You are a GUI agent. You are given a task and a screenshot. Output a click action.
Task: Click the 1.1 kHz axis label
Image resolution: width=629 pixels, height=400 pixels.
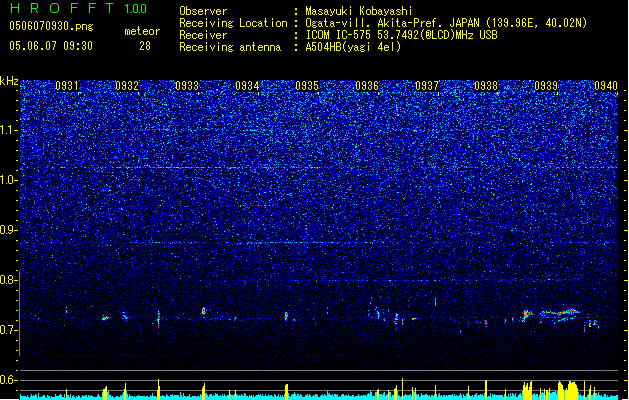click(x=9, y=130)
